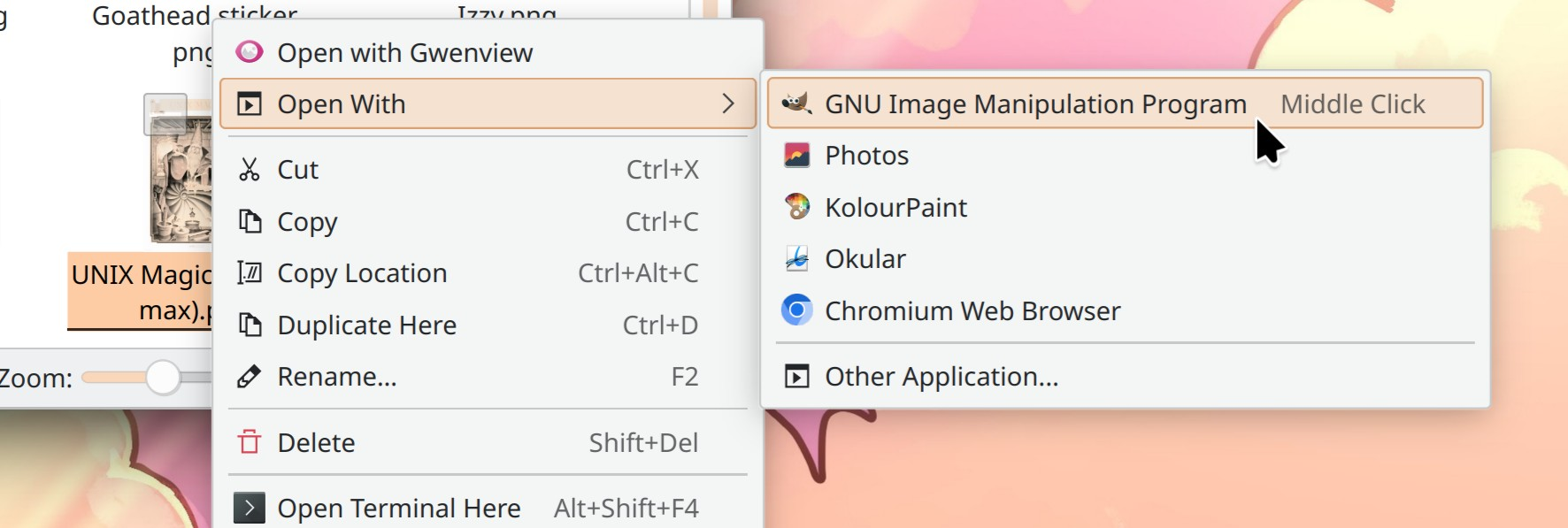Click the Zoom slider handle
Viewport: 1568px width, 528px height.
point(163,378)
